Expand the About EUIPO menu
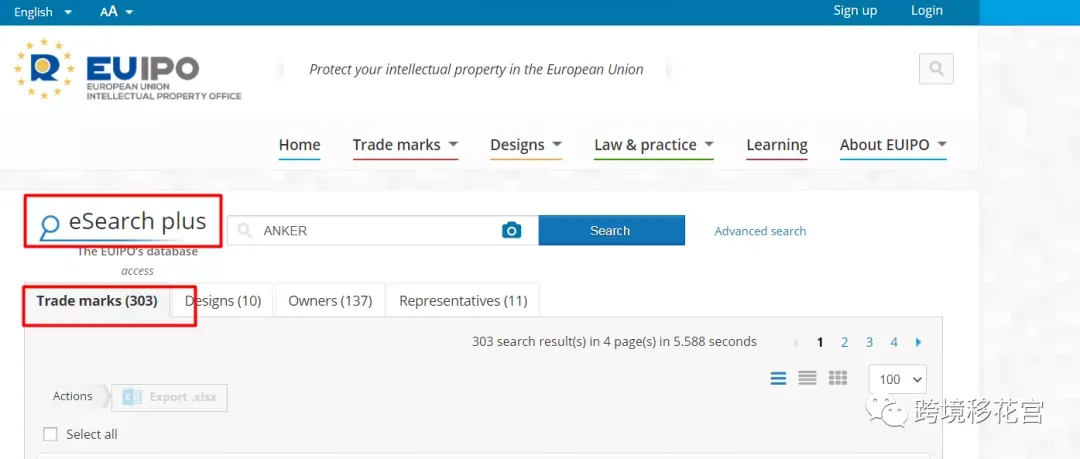The width and height of the screenshot is (1080, 459). tap(893, 145)
